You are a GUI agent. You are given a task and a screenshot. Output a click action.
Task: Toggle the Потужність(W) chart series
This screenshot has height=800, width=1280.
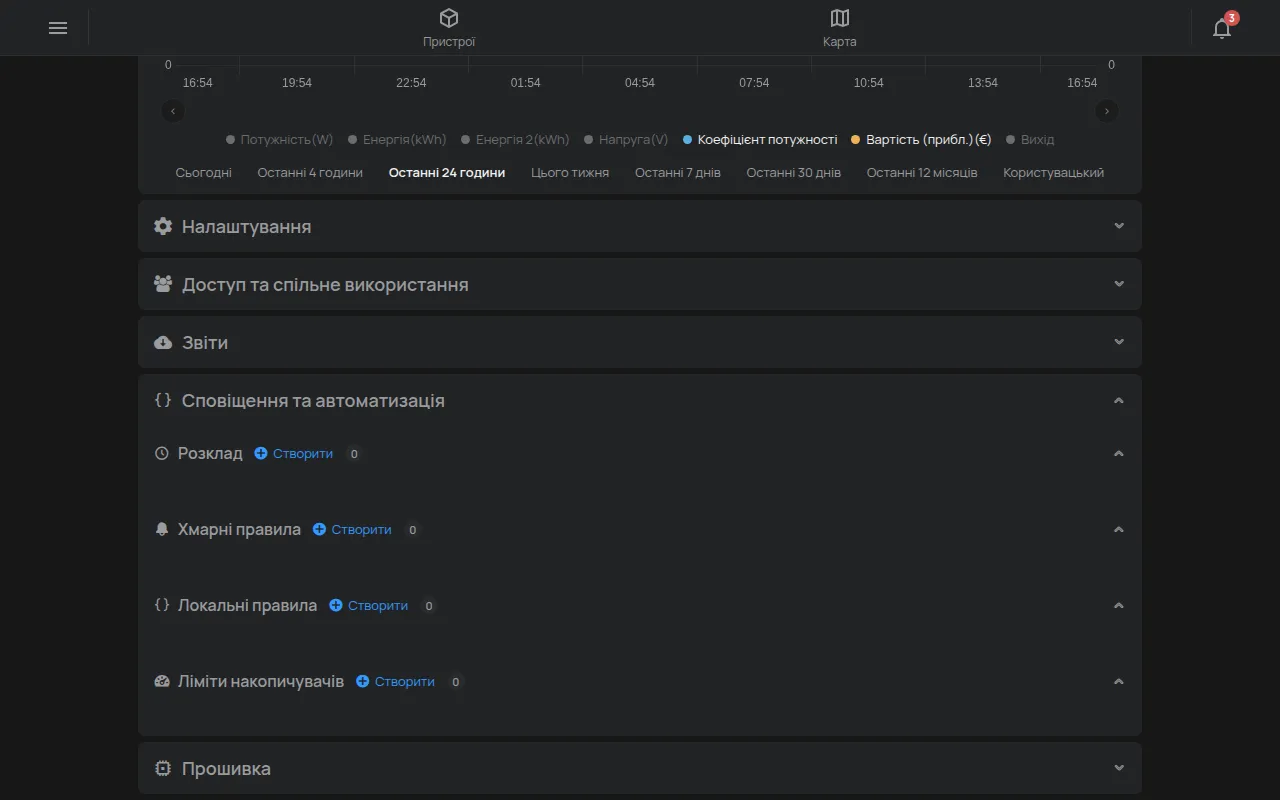pyautogui.click(x=280, y=140)
